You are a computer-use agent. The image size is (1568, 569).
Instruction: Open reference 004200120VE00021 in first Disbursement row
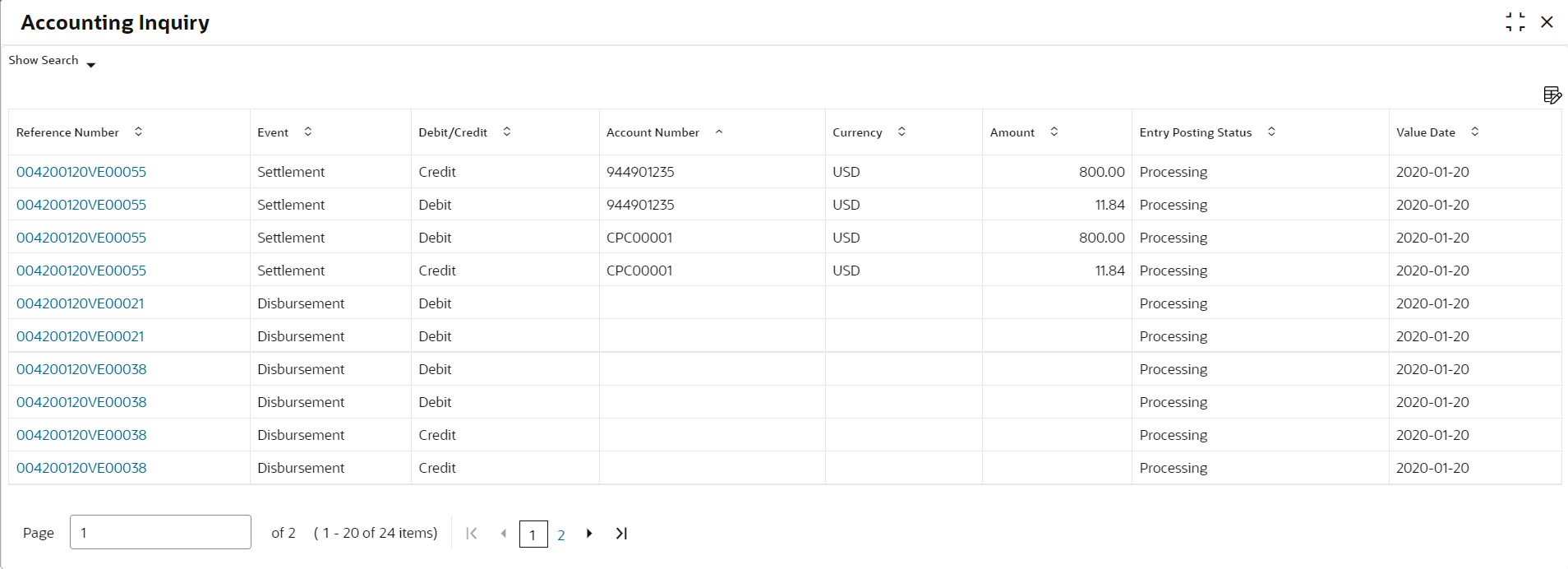[x=81, y=303]
